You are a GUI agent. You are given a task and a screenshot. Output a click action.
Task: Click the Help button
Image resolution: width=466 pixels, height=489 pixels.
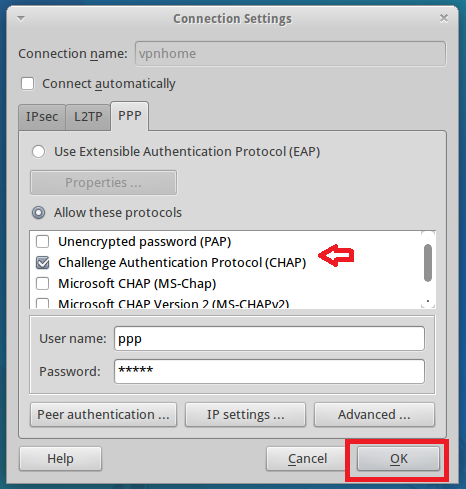(60, 459)
